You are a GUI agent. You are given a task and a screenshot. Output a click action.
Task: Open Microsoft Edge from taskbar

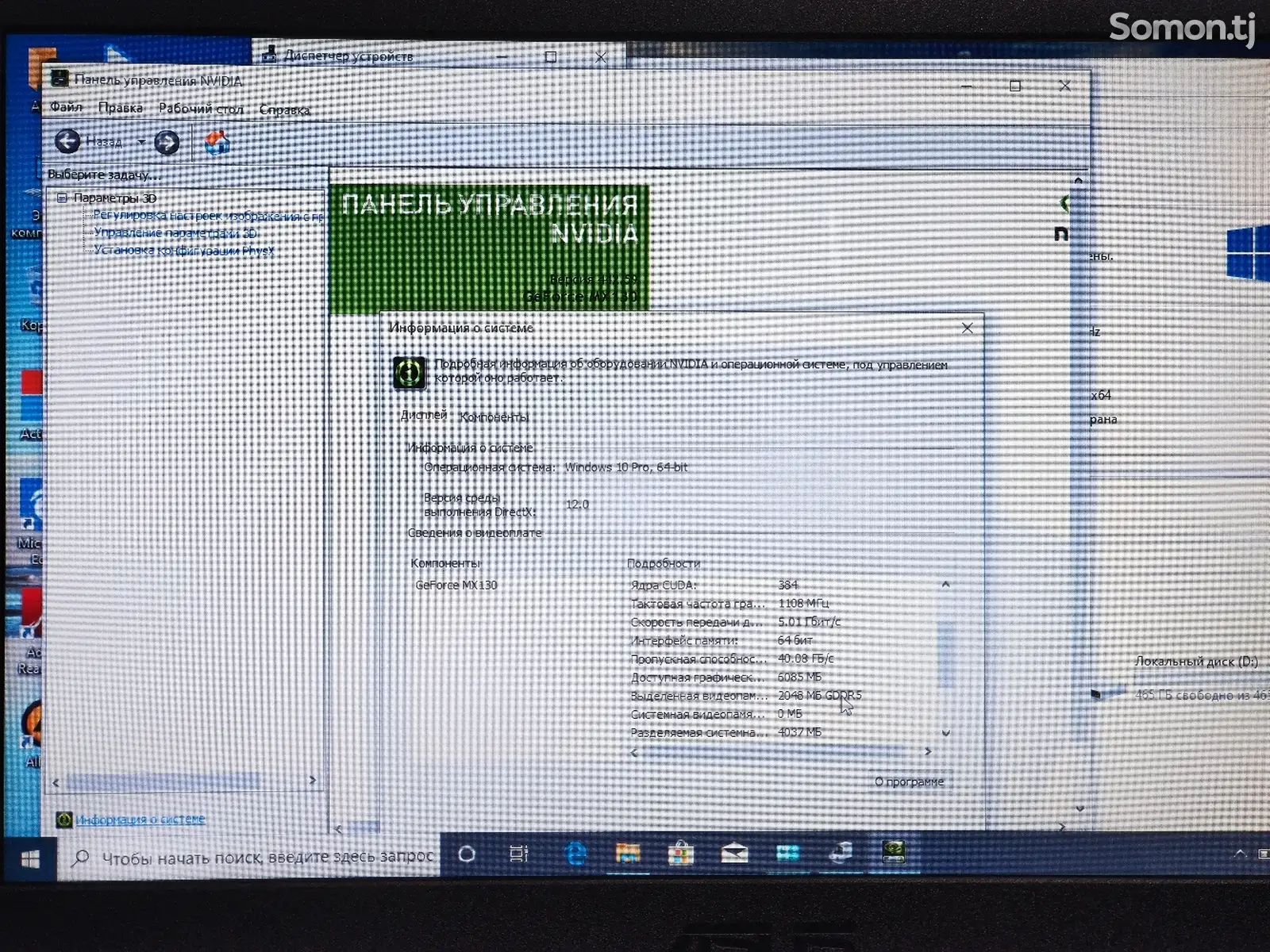coord(575,854)
